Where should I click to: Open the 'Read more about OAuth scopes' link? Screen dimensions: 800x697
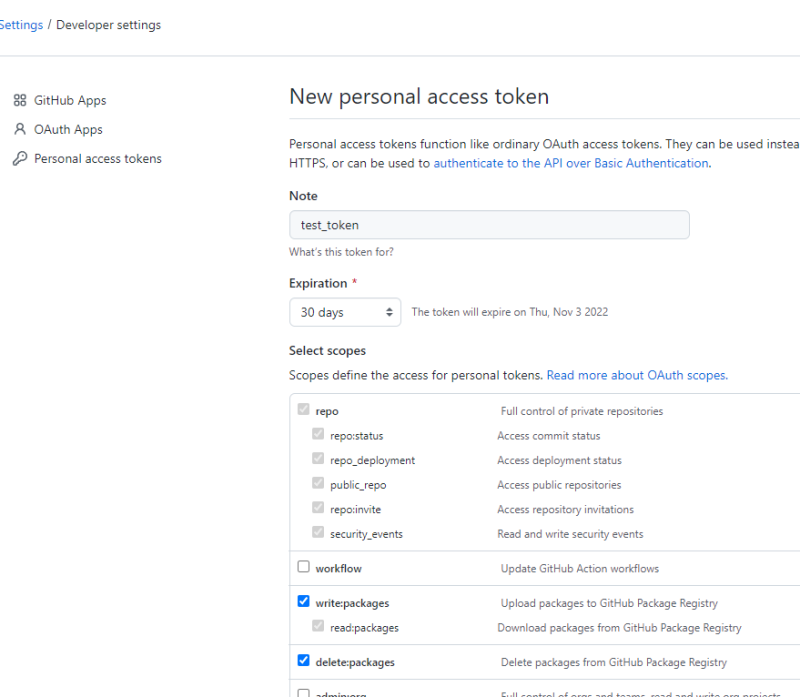pos(637,375)
